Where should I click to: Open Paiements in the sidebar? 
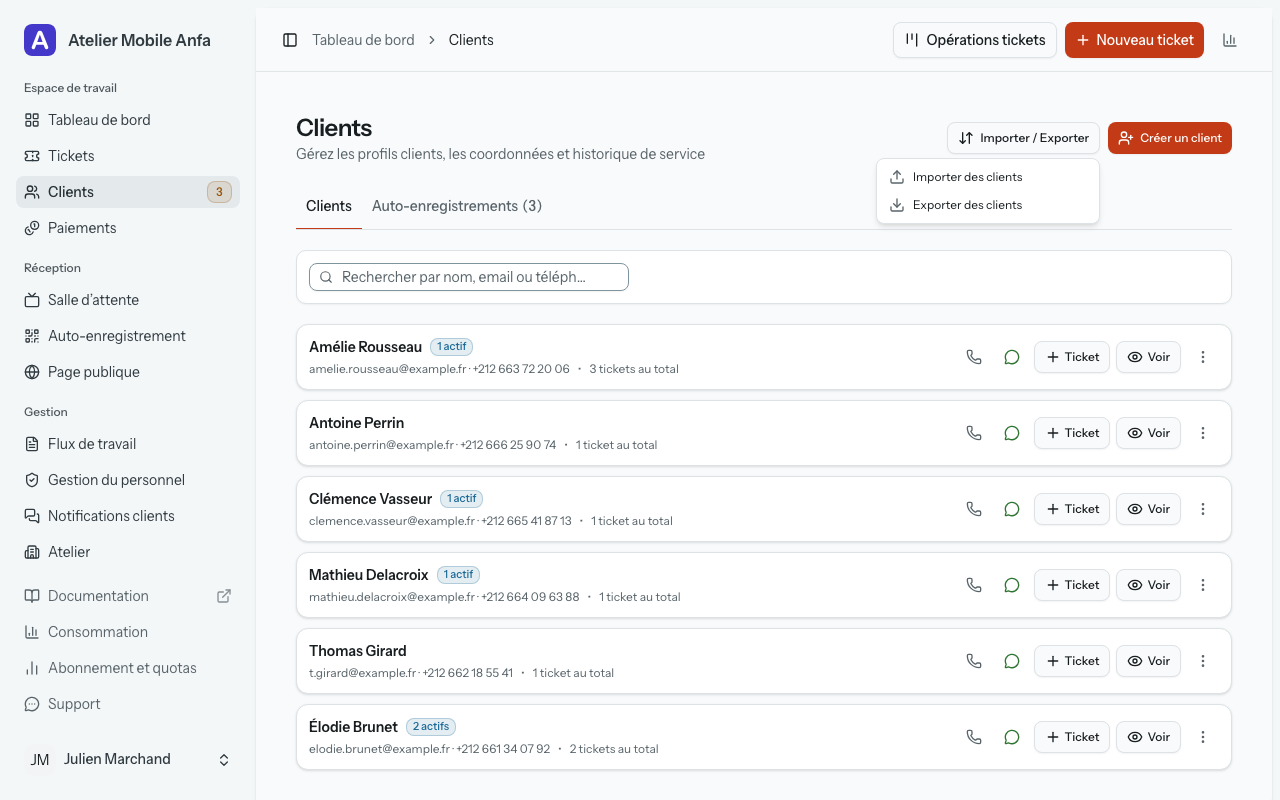[x=128, y=228]
